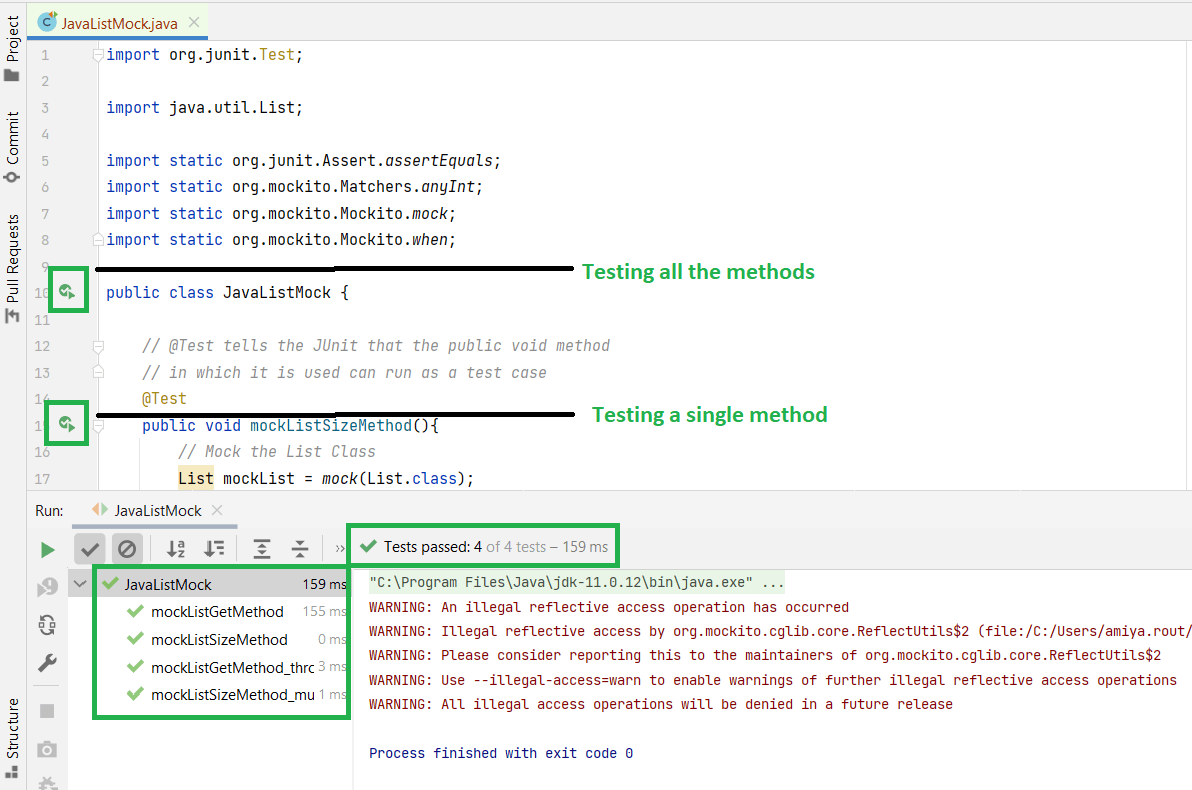Click the green Rerun play button
This screenshot has height=790, width=1192.
[47, 549]
